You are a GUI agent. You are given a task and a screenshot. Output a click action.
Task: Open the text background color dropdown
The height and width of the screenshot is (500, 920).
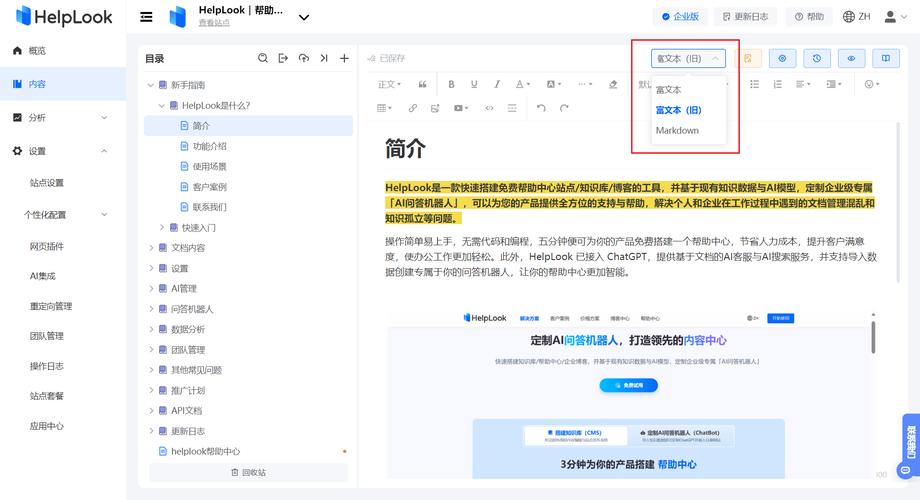click(x=554, y=85)
